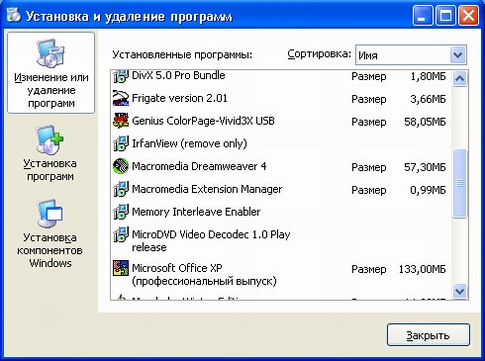The width and height of the screenshot is (485, 361).
Task: Click the Genius ColorPage-Vivid3X USB icon
Action: tap(121, 121)
